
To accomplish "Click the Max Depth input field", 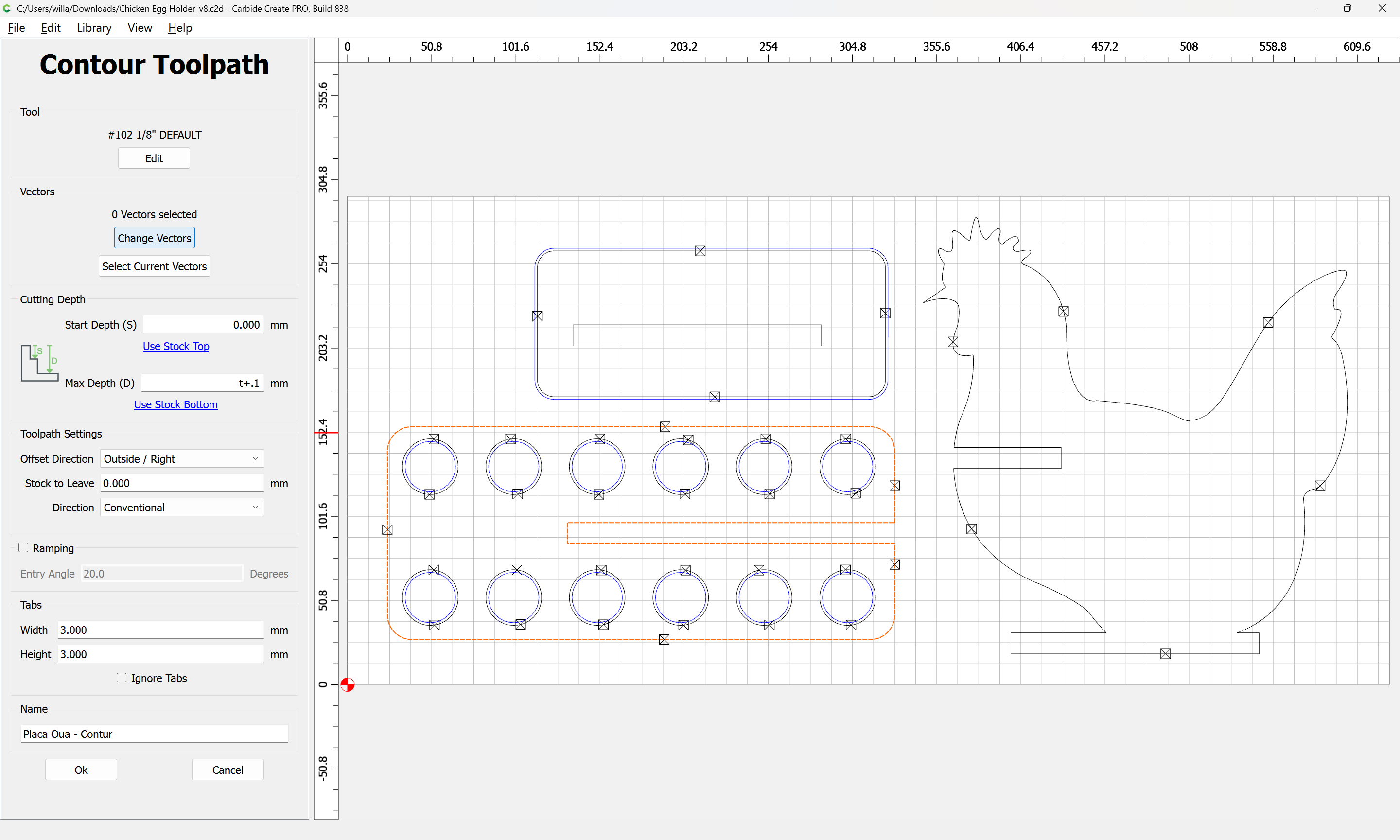I will [202, 383].
